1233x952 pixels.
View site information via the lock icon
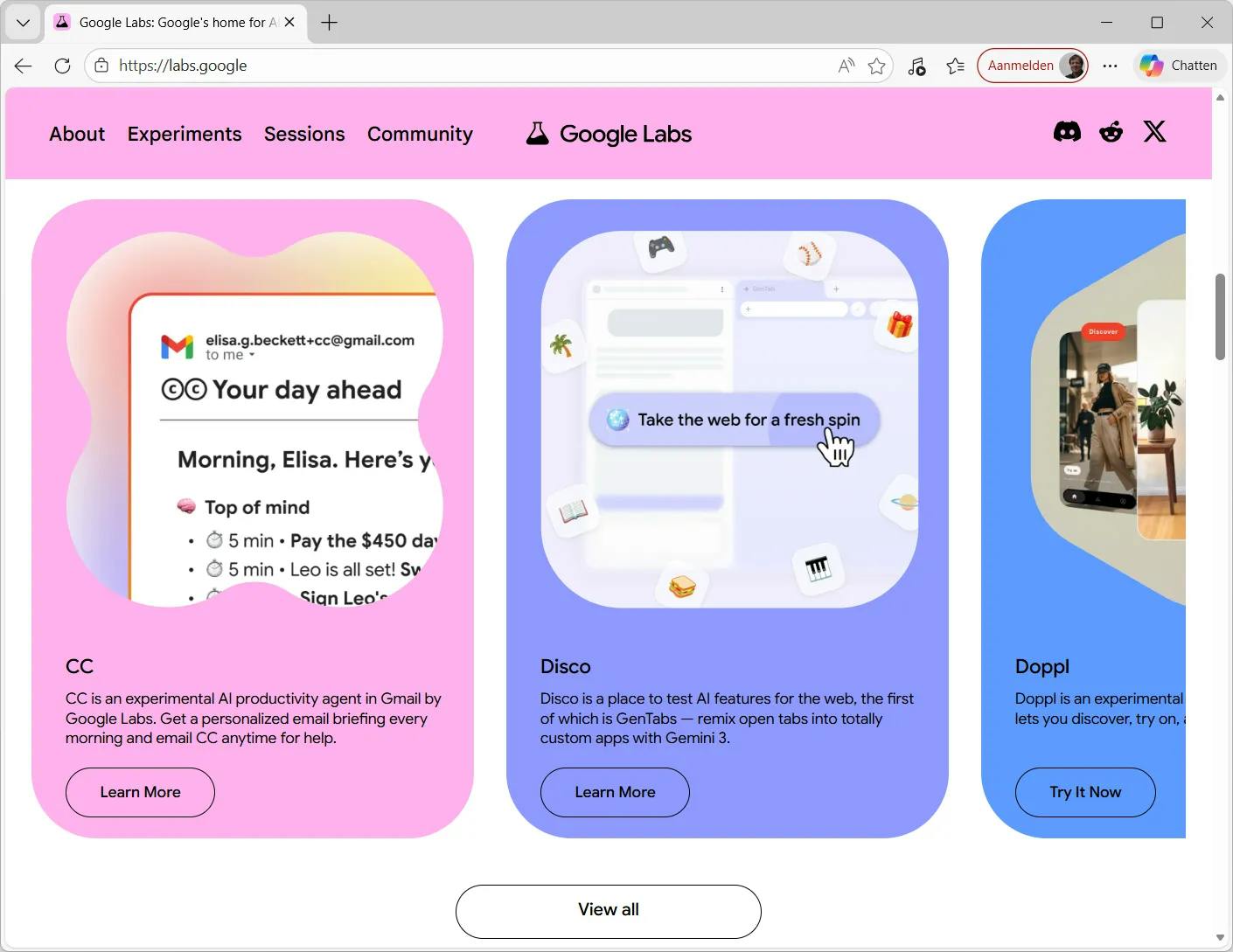[101, 66]
